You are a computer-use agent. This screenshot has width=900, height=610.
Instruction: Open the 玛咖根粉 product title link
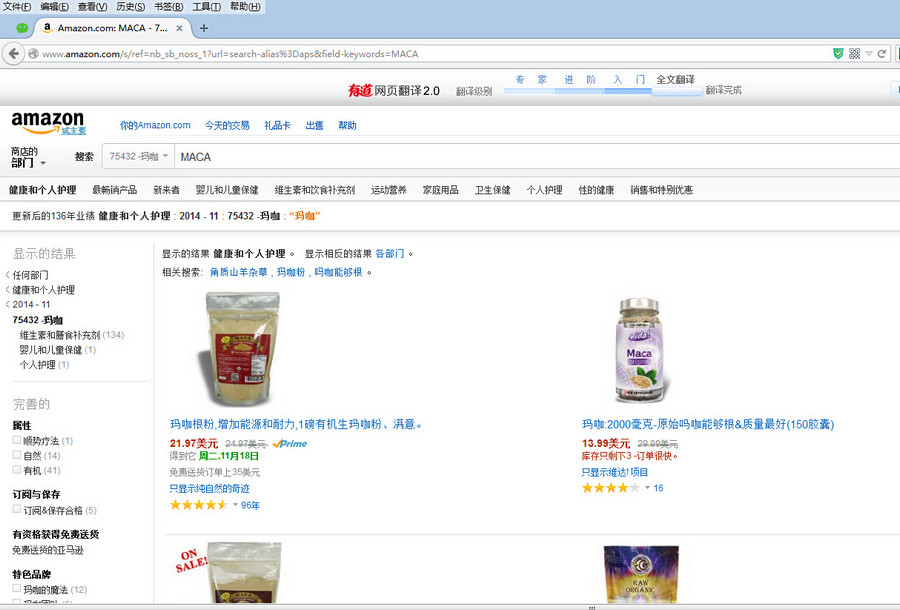tap(296, 424)
